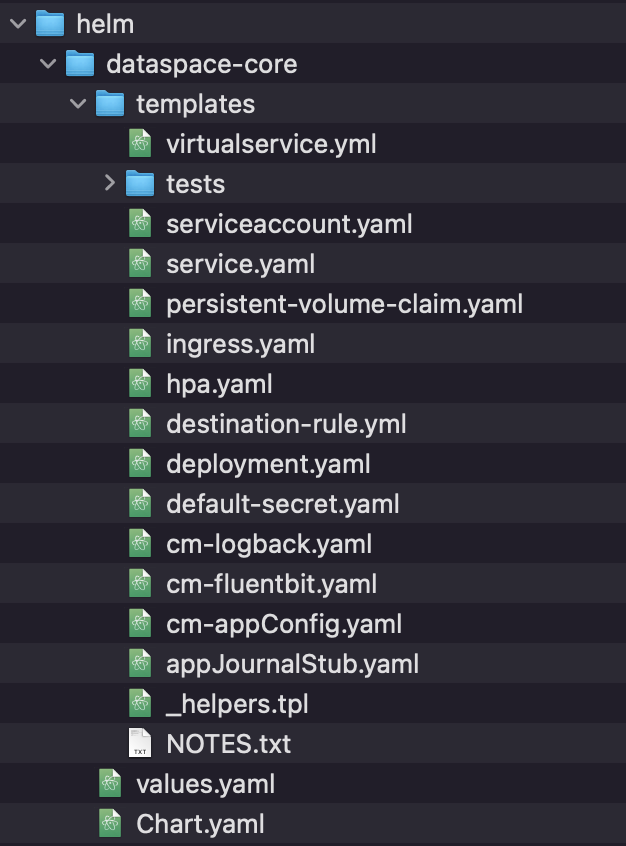Click the icon next to values.yaml

(x=110, y=784)
